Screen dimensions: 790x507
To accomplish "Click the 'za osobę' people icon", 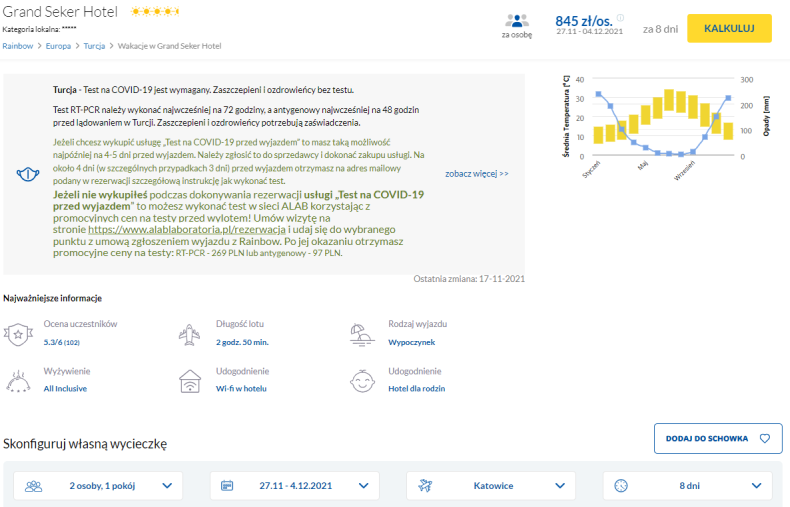I will click(517, 21).
